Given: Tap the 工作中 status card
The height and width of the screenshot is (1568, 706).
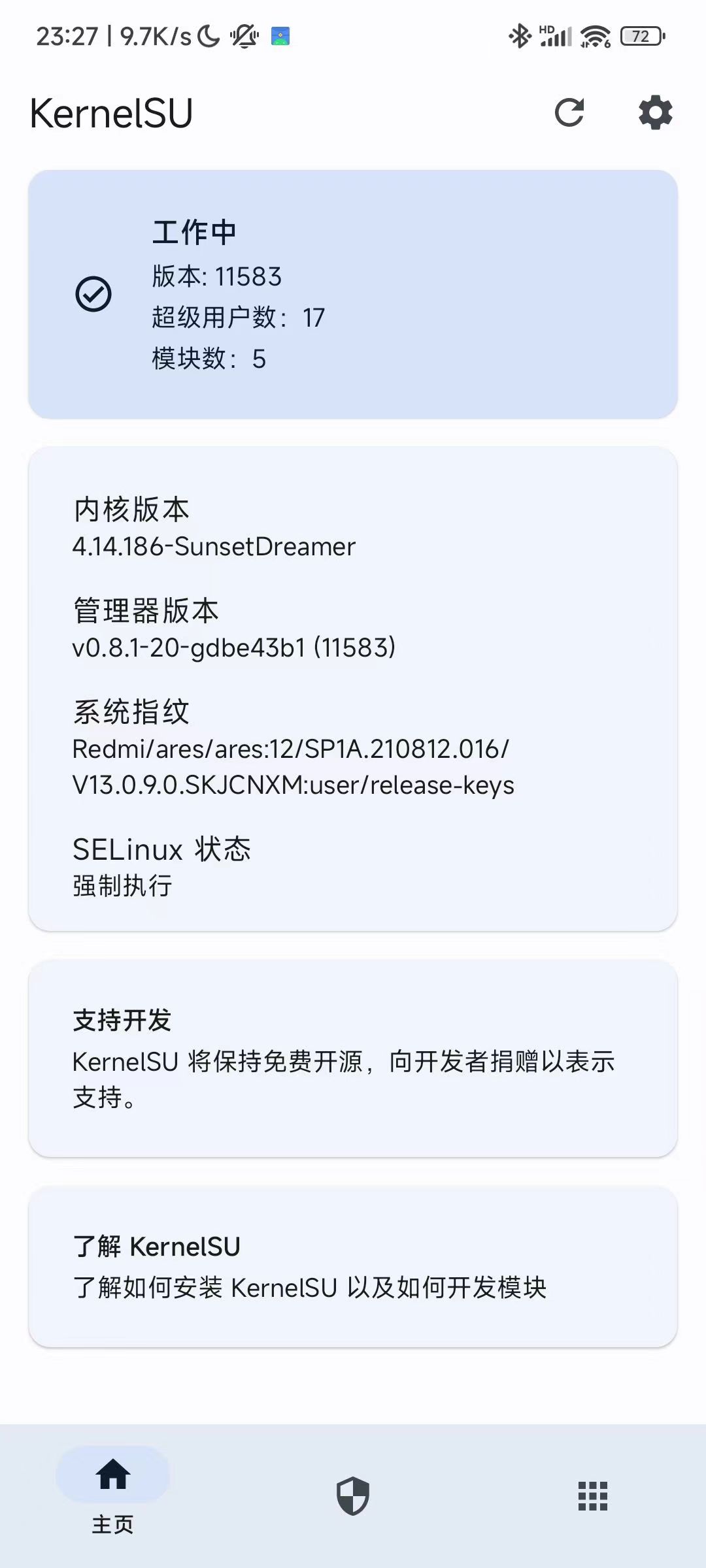Looking at the screenshot, I should coord(353,294).
